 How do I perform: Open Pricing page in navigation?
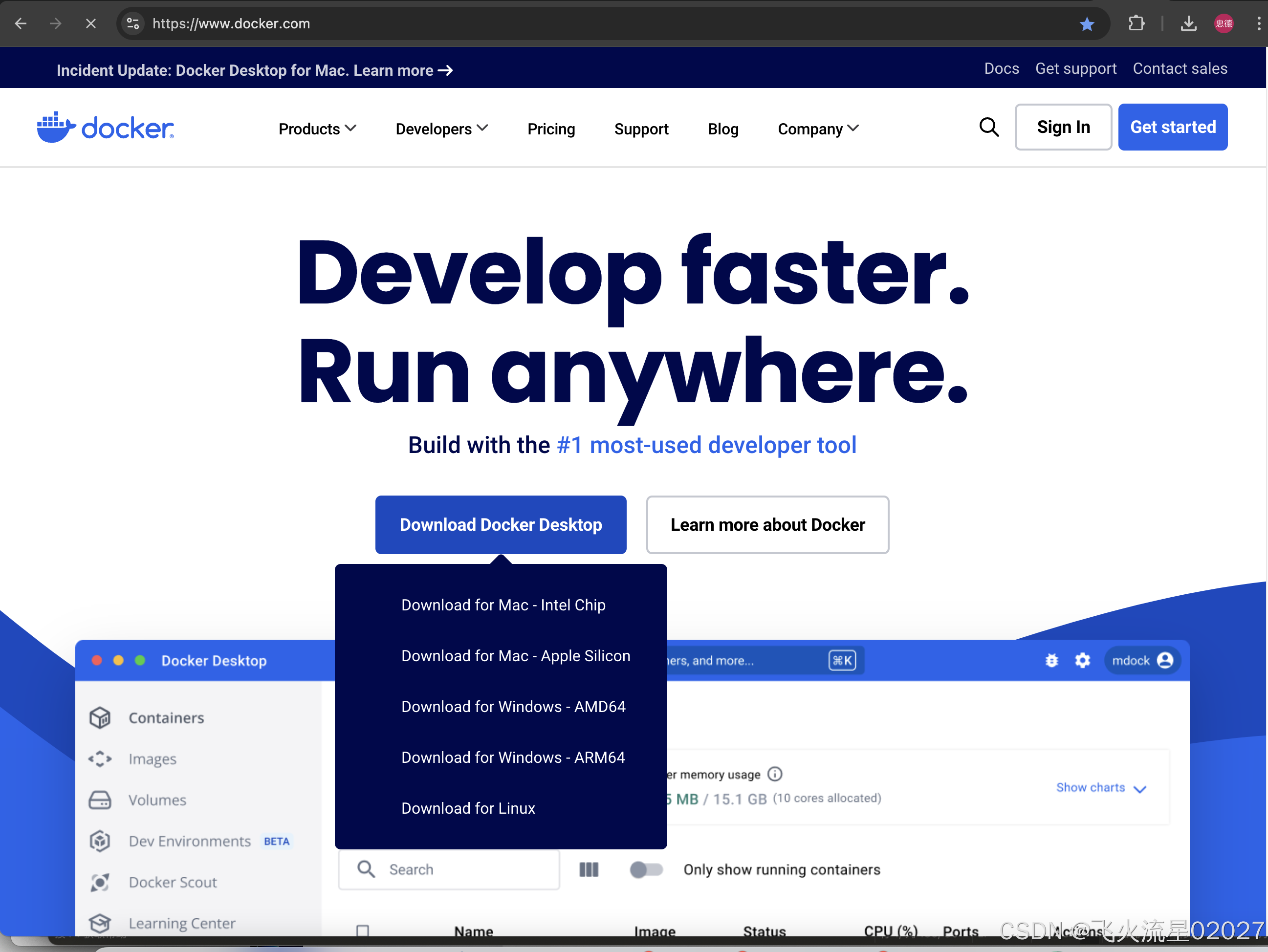551,129
